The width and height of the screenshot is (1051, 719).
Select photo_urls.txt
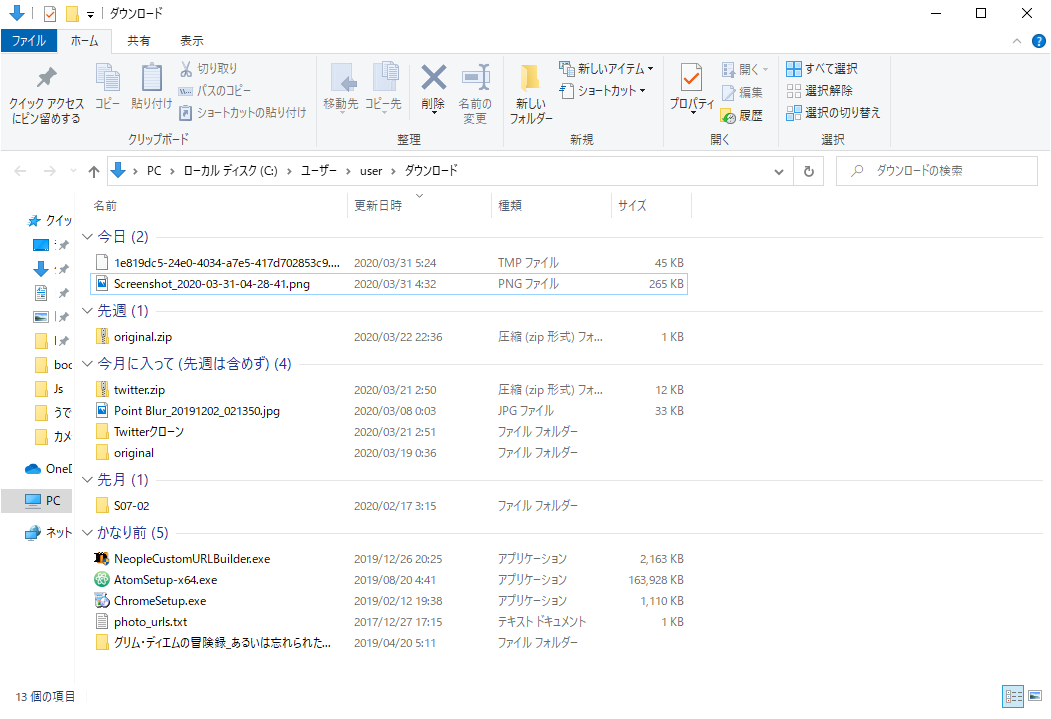pos(389,622)
